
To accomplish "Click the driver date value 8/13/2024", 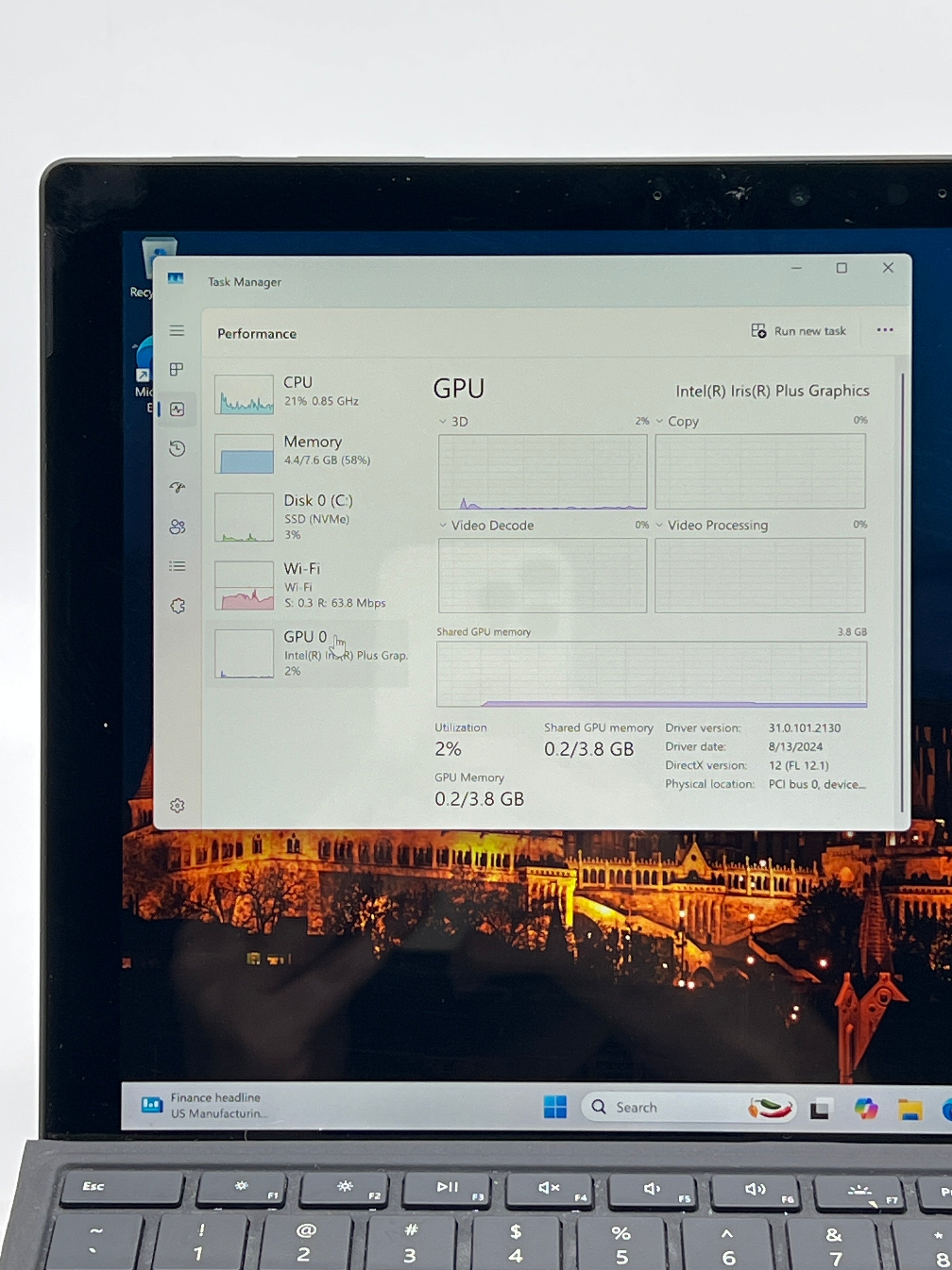I will (795, 747).
